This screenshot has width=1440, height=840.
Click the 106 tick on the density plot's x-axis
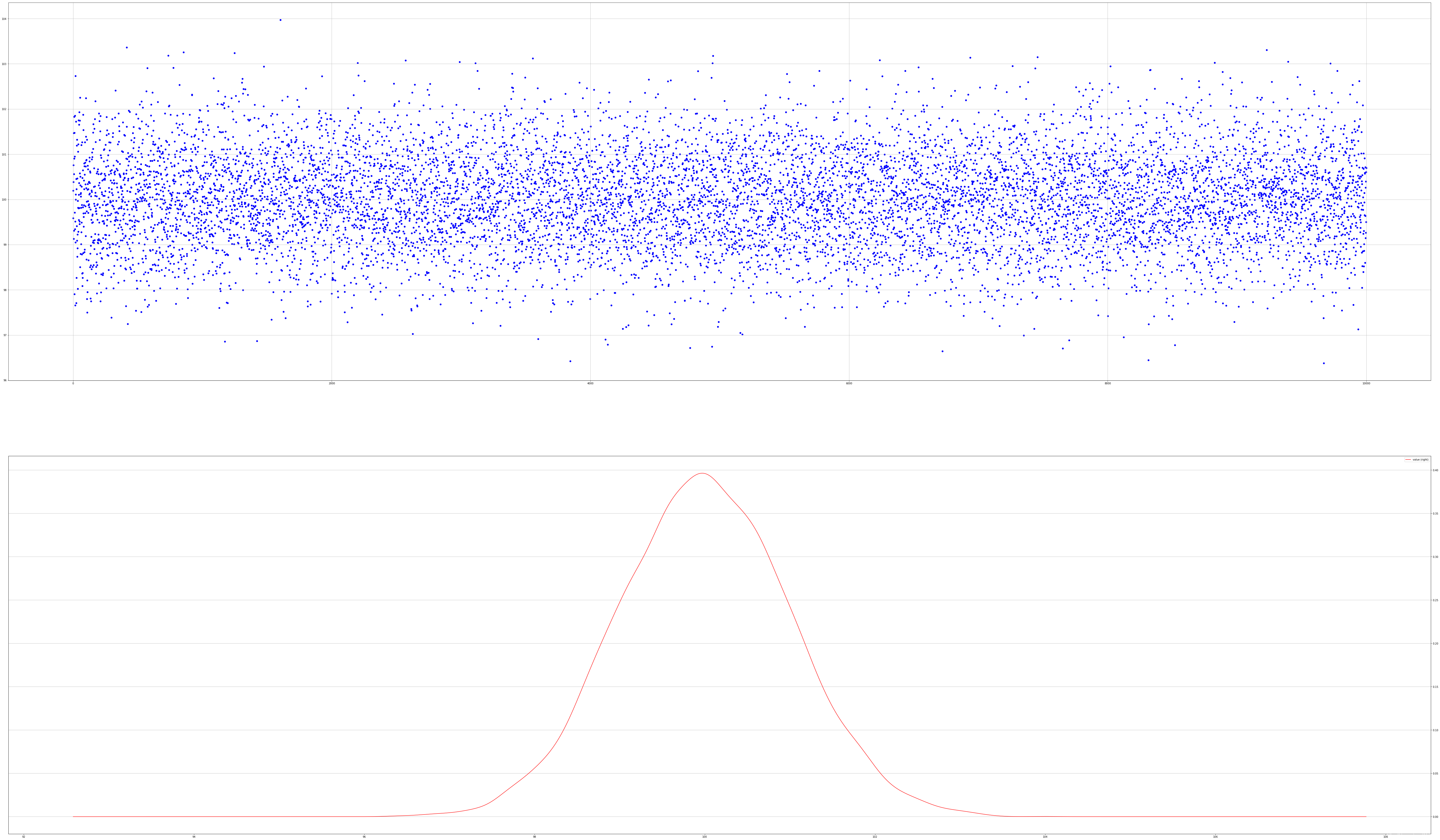pyautogui.click(x=1215, y=837)
